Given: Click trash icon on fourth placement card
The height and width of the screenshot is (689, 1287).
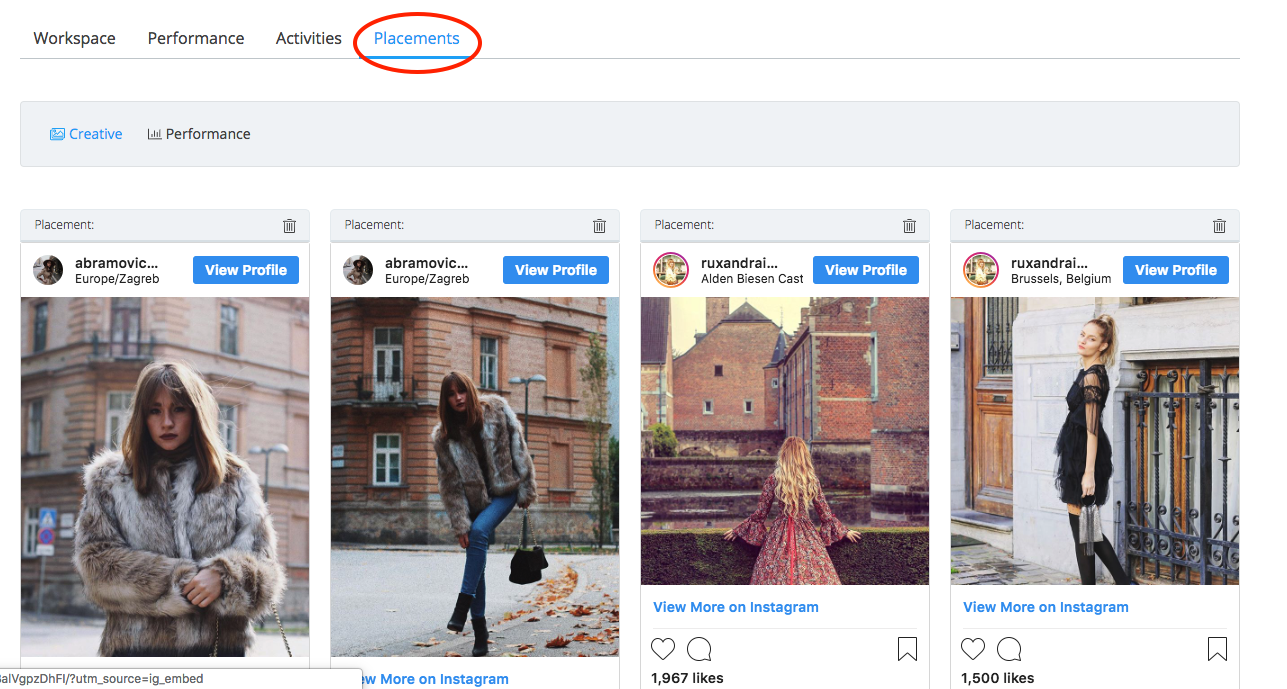Looking at the screenshot, I should click(x=1219, y=226).
